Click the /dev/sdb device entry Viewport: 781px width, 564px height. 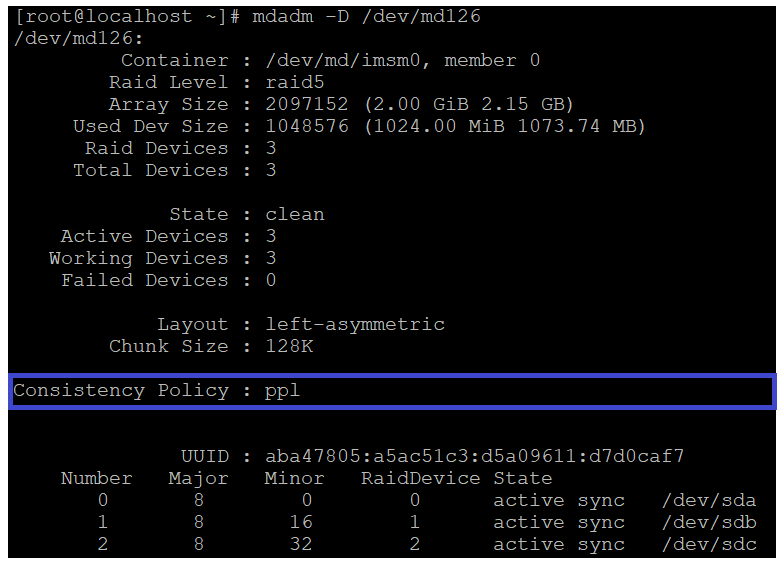click(708, 522)
